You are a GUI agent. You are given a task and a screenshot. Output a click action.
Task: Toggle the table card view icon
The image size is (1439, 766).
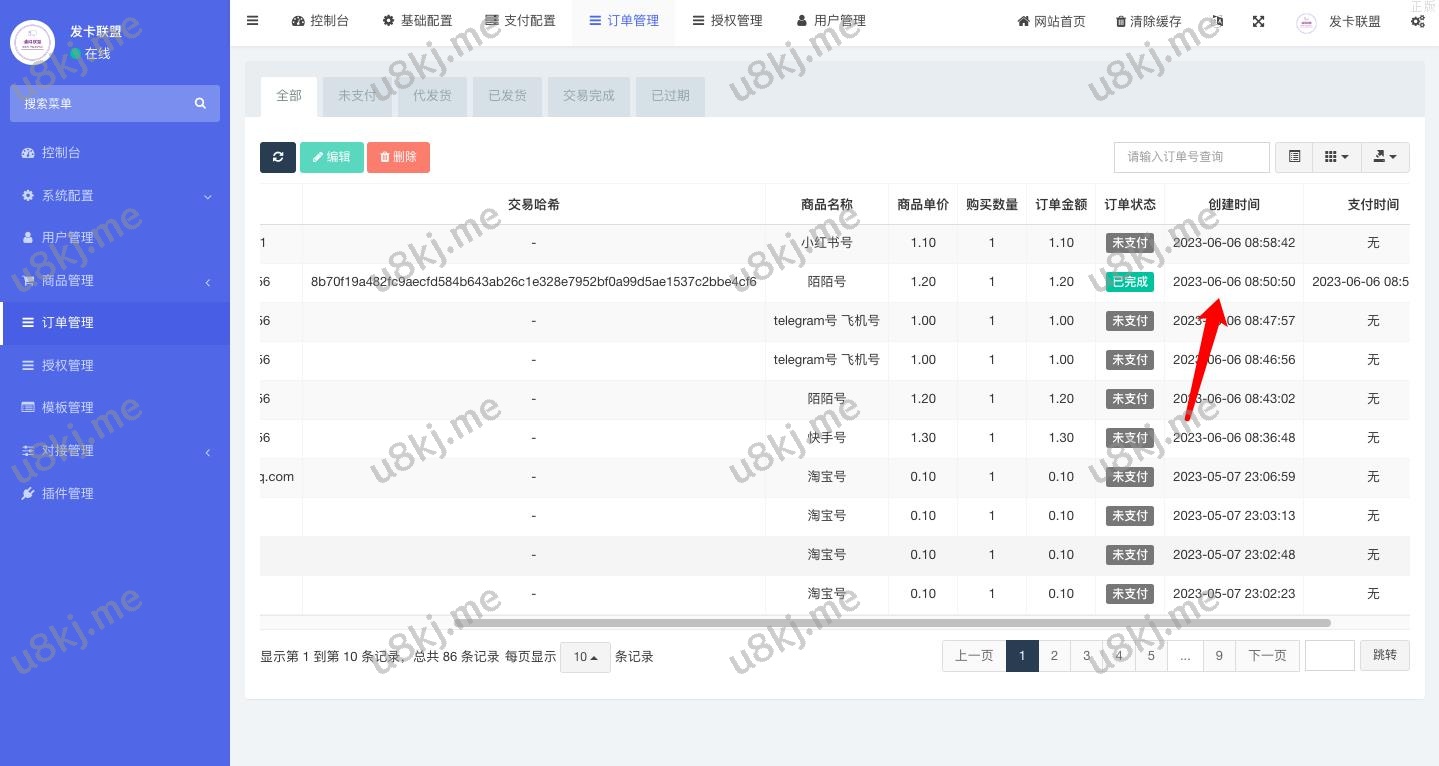tap(1294, 157)
